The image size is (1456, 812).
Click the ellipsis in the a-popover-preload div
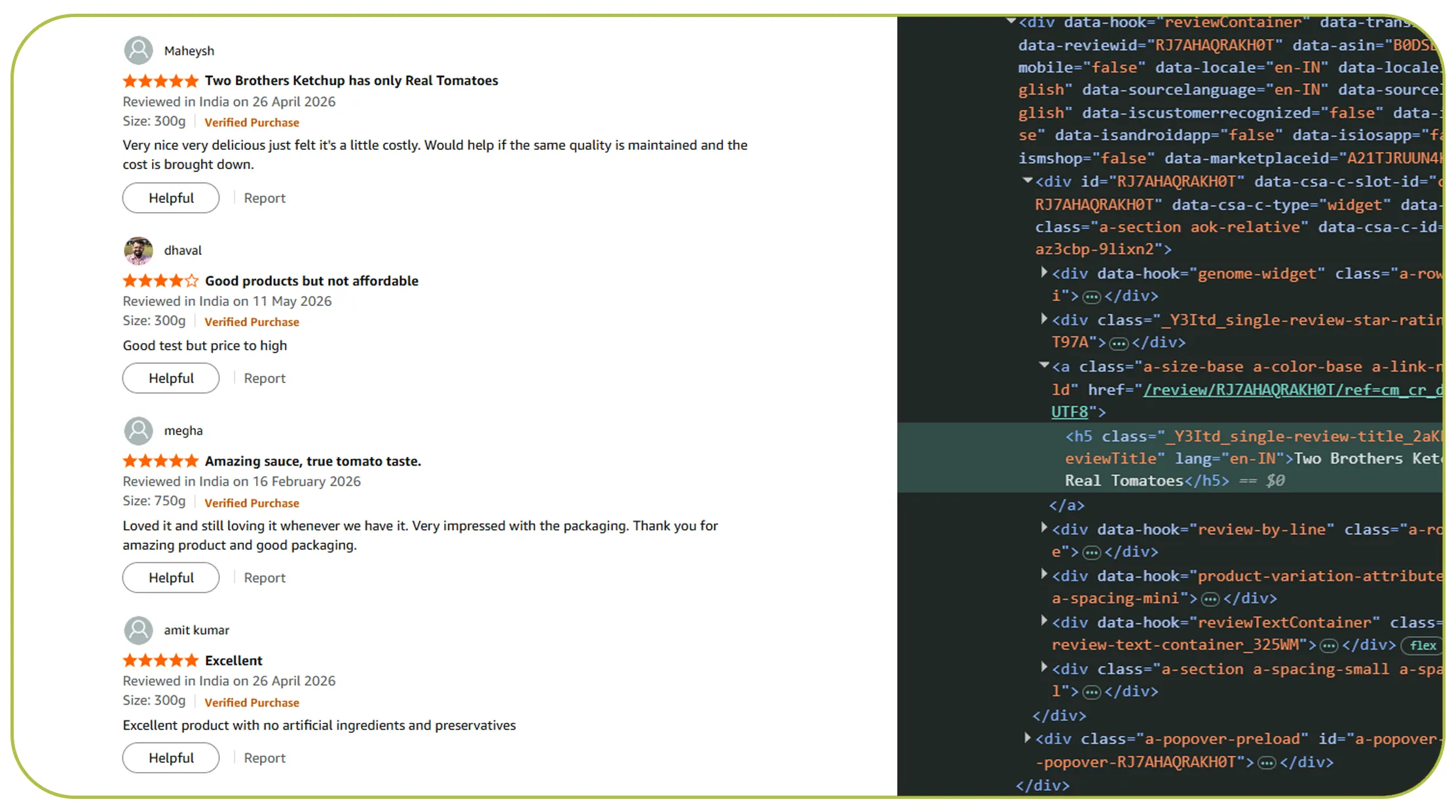point(1267,763)
